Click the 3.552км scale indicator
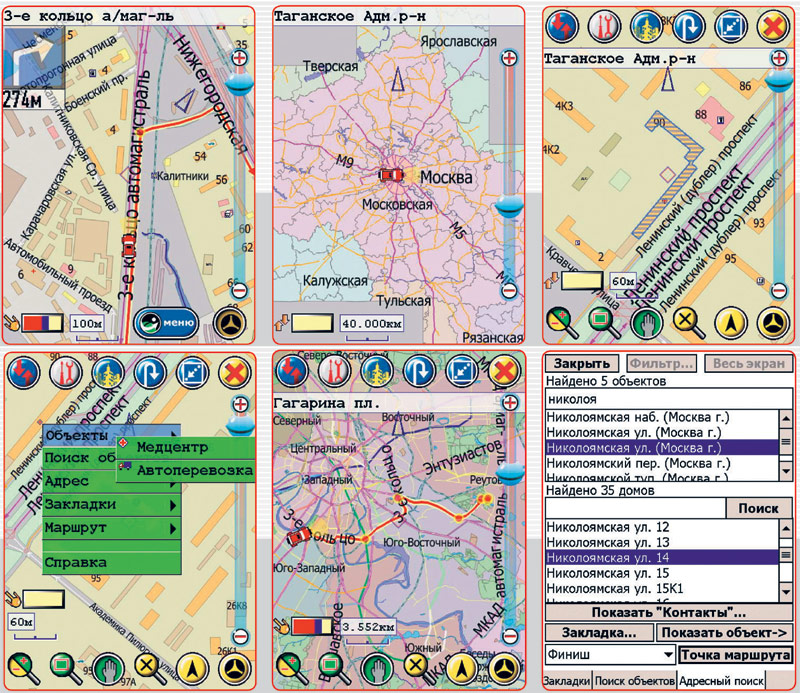 [368, 627]
